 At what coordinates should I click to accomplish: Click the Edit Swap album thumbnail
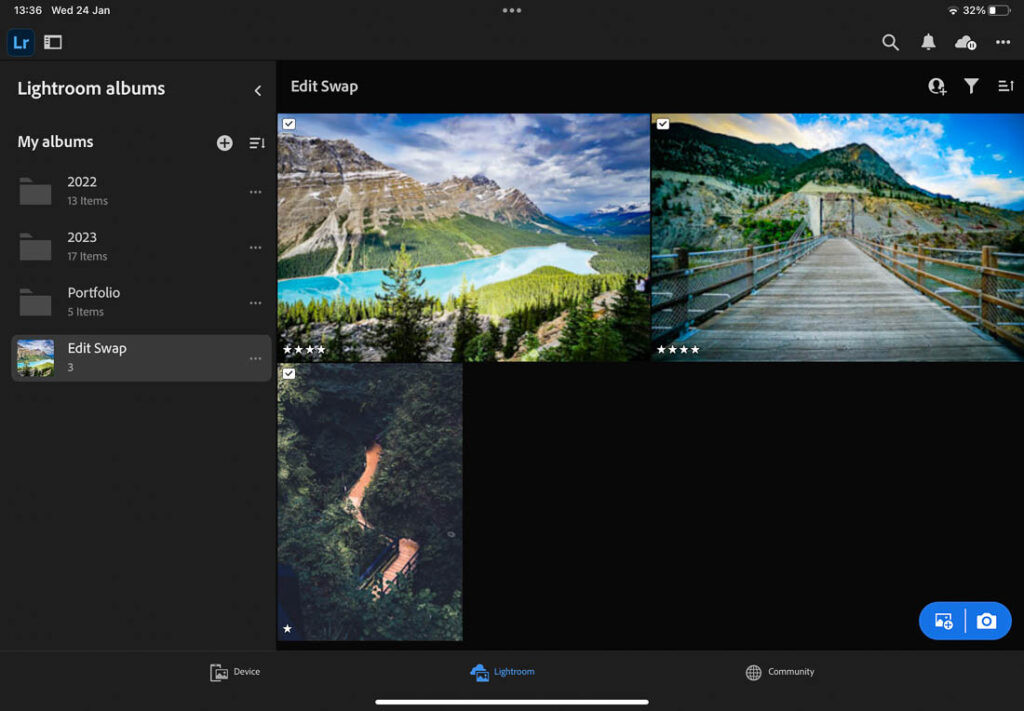(35, 358)
